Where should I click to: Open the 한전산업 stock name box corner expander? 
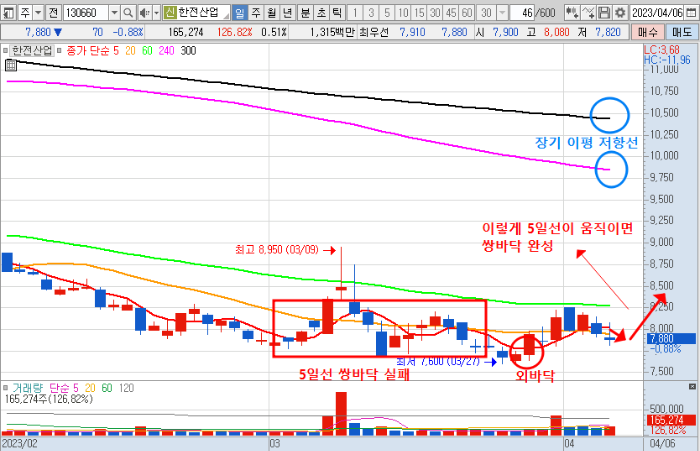click(x=227, y=17)
